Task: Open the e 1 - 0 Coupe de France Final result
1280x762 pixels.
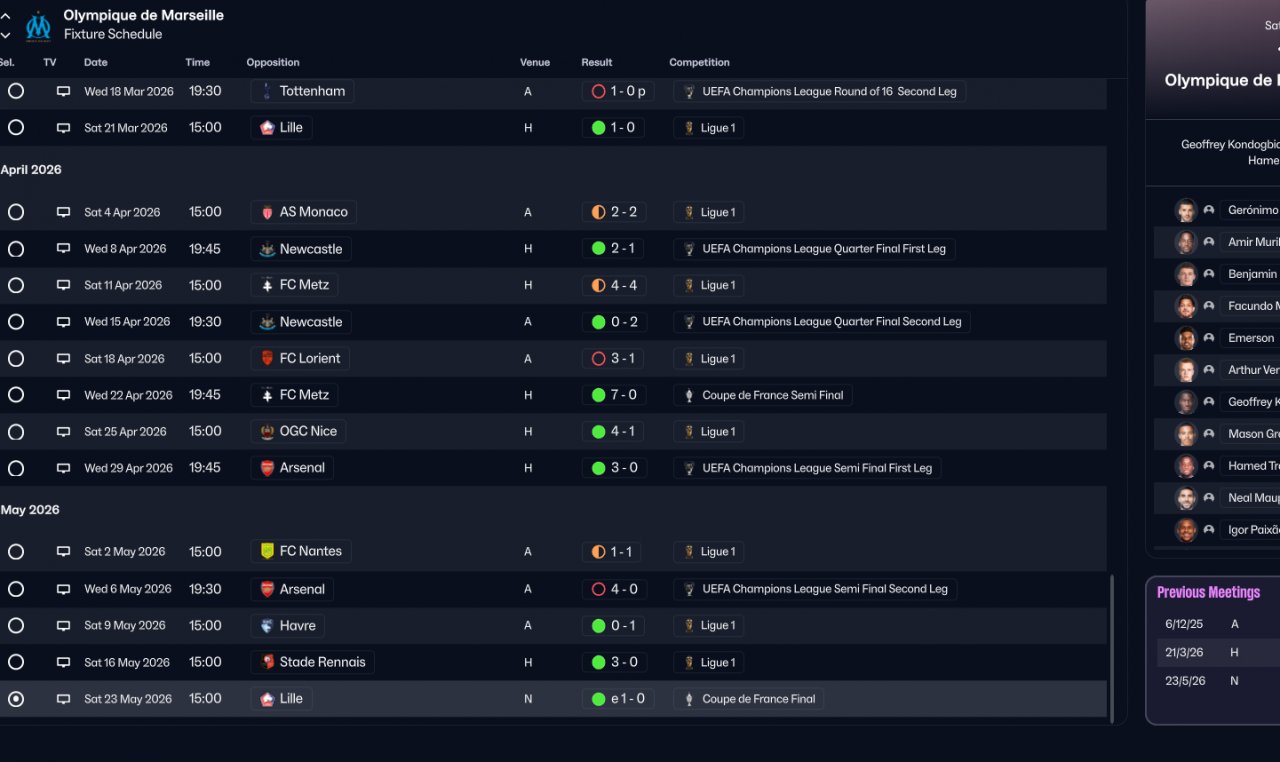Action: tap(618, 699)
